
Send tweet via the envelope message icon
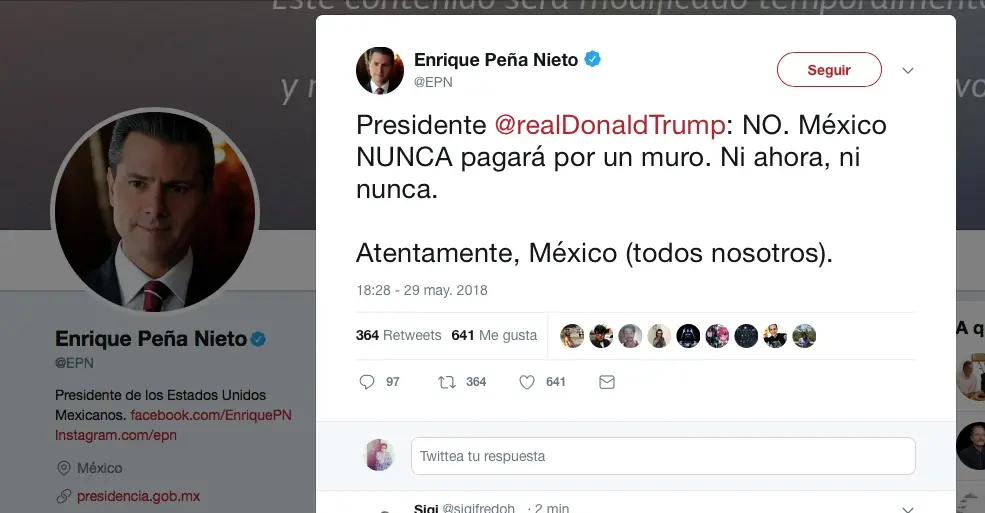(x=606, y=382)
